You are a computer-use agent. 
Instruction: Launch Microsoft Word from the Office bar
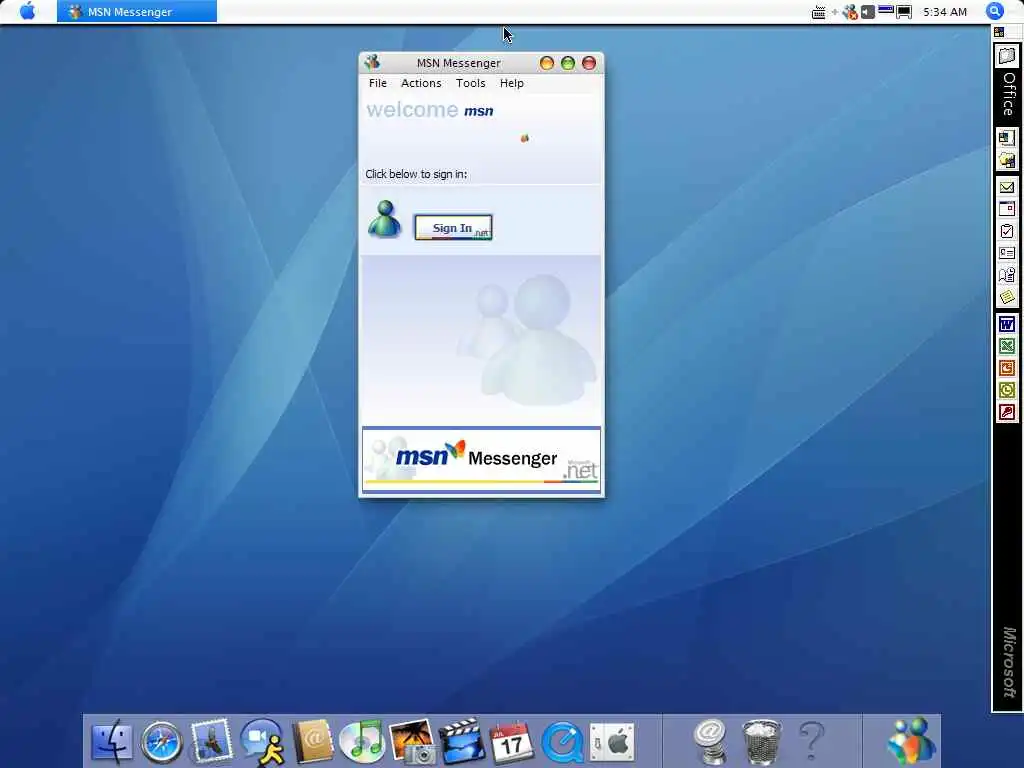[1007, 324]
